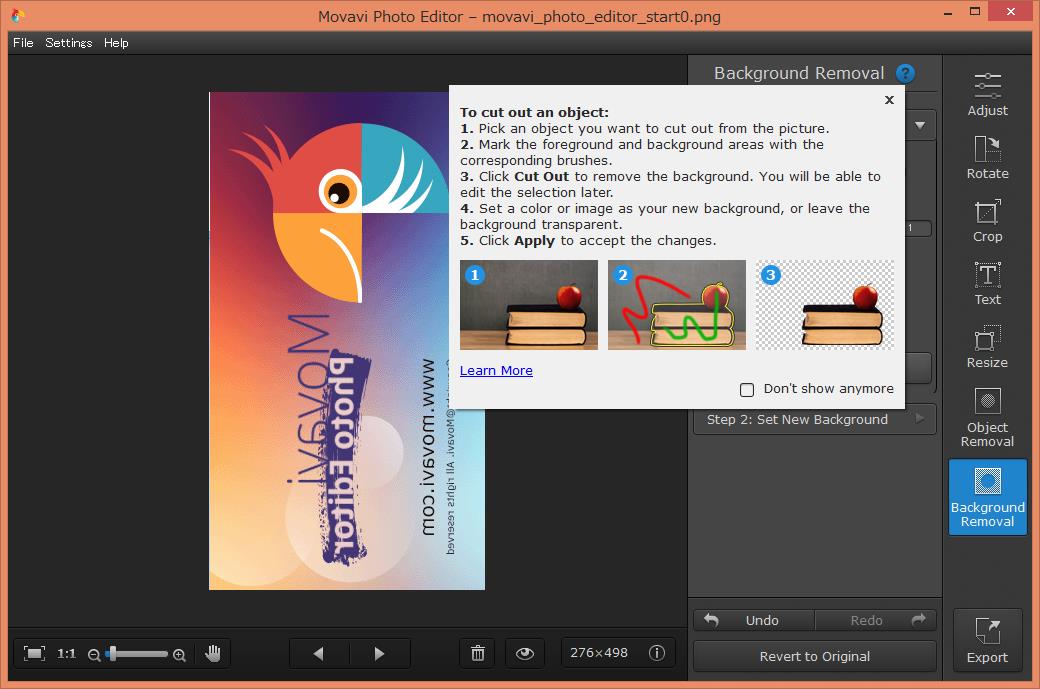Screen dimensions: 1040x689
Task: Switch to the Object Removal tool
Action: (987, 417)
